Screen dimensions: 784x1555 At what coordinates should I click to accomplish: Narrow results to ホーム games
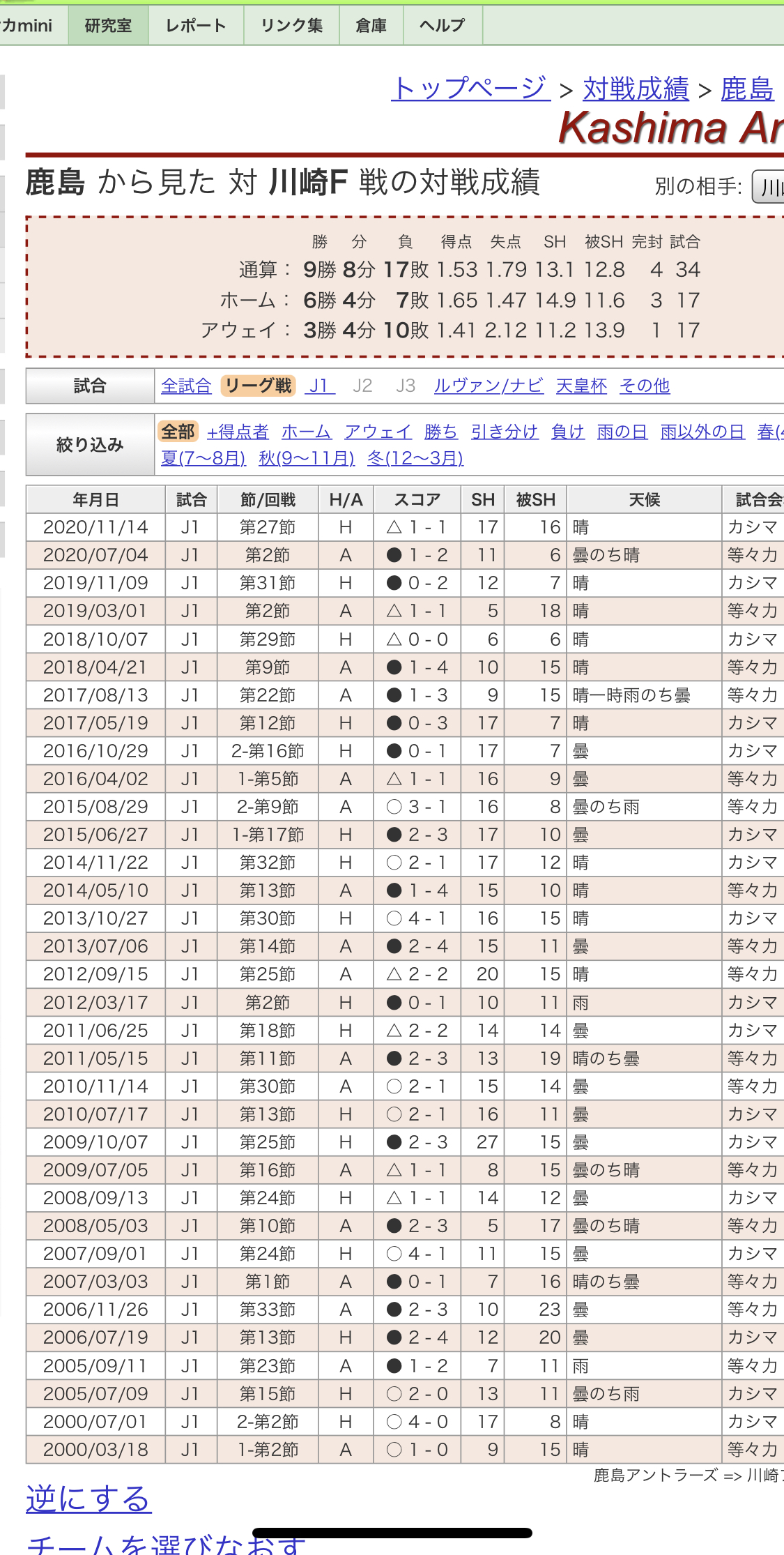coord(306,432)
